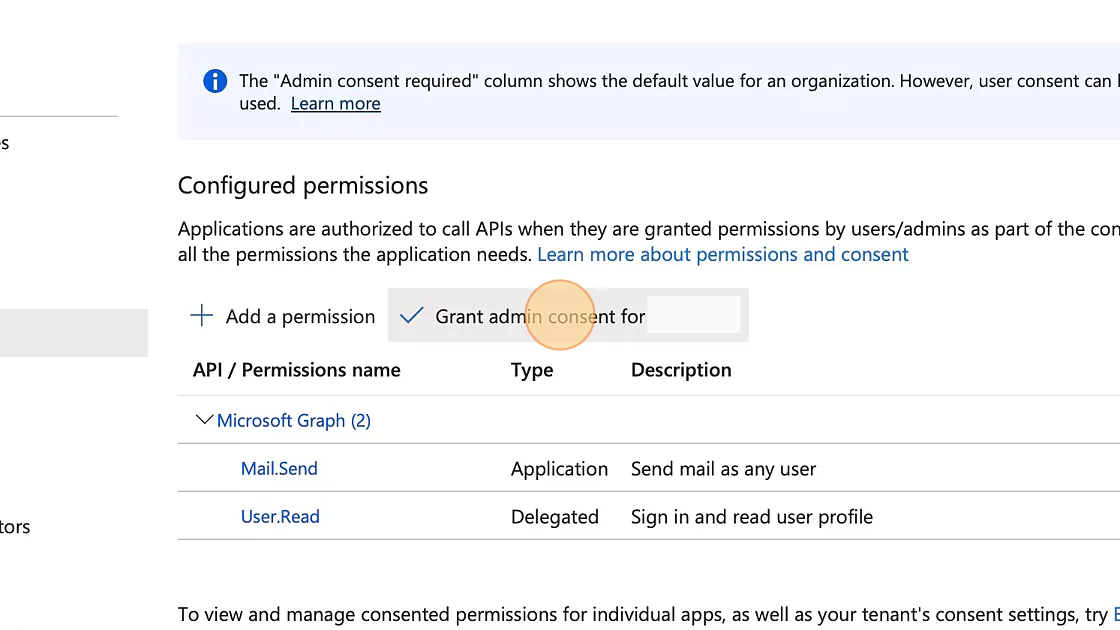
Task: Expand the Microsoft Graph (2) entry
Action: 293,420
